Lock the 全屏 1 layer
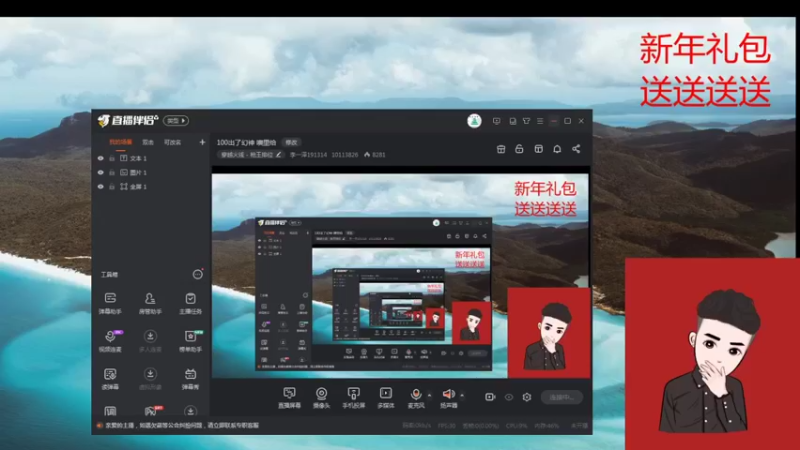The height and width of the screenshot is (450, 800). pos(112,187)
